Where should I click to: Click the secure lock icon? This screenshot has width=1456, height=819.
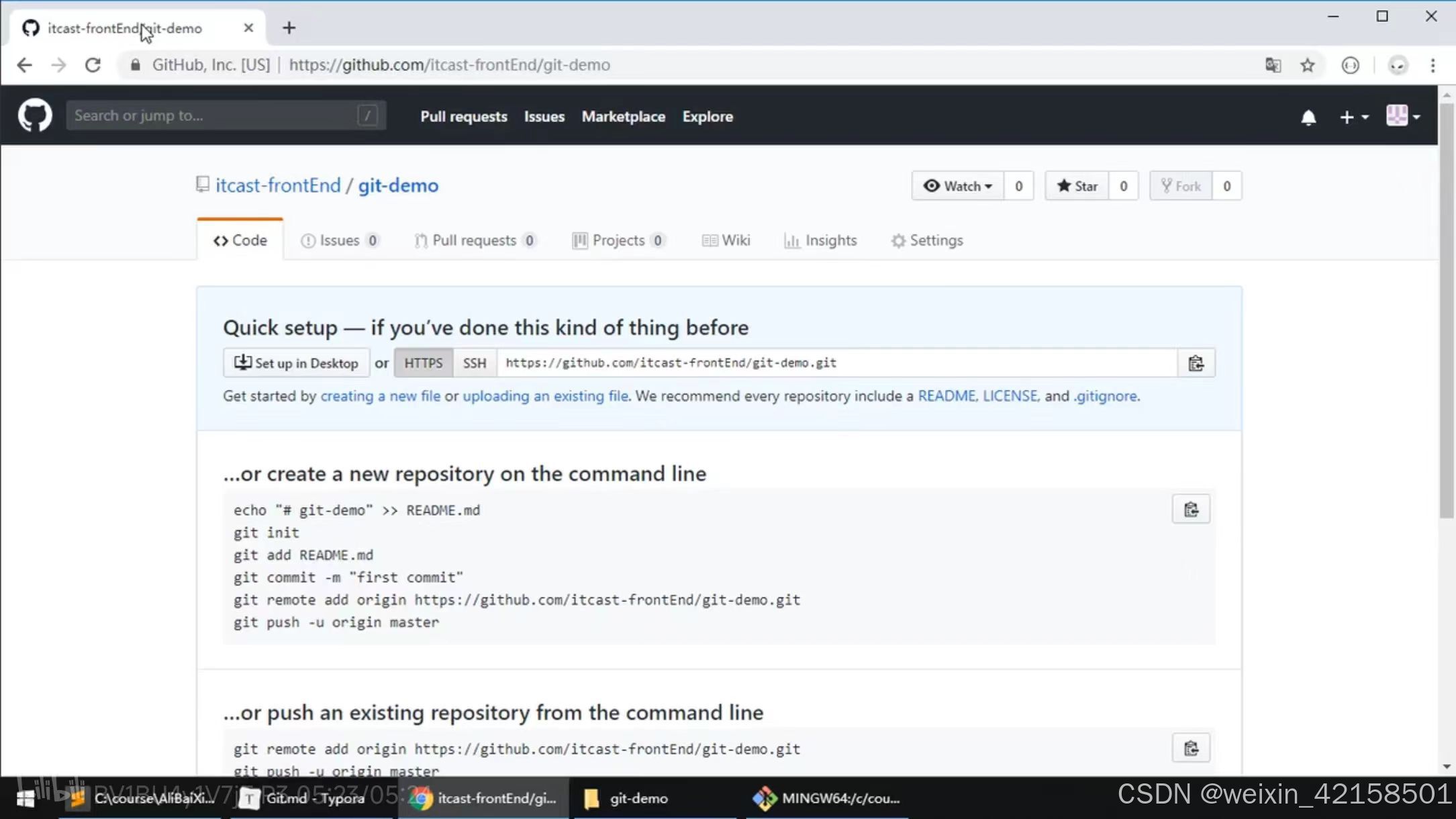135,65
